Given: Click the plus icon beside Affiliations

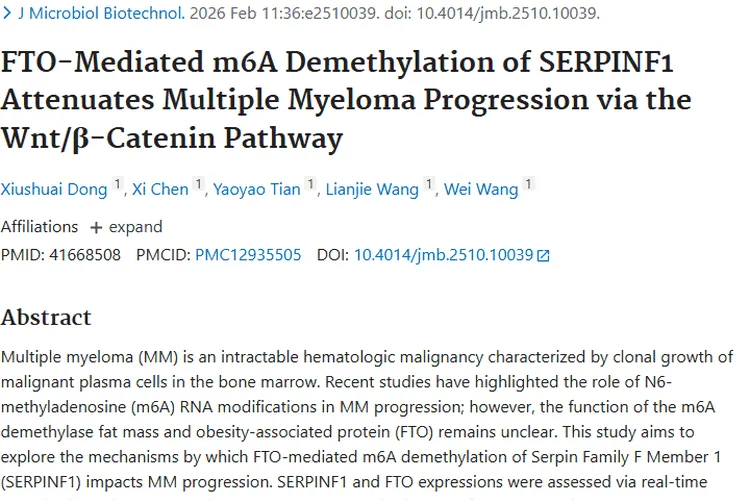Looking at the screenshot, I should click(96, 226).
